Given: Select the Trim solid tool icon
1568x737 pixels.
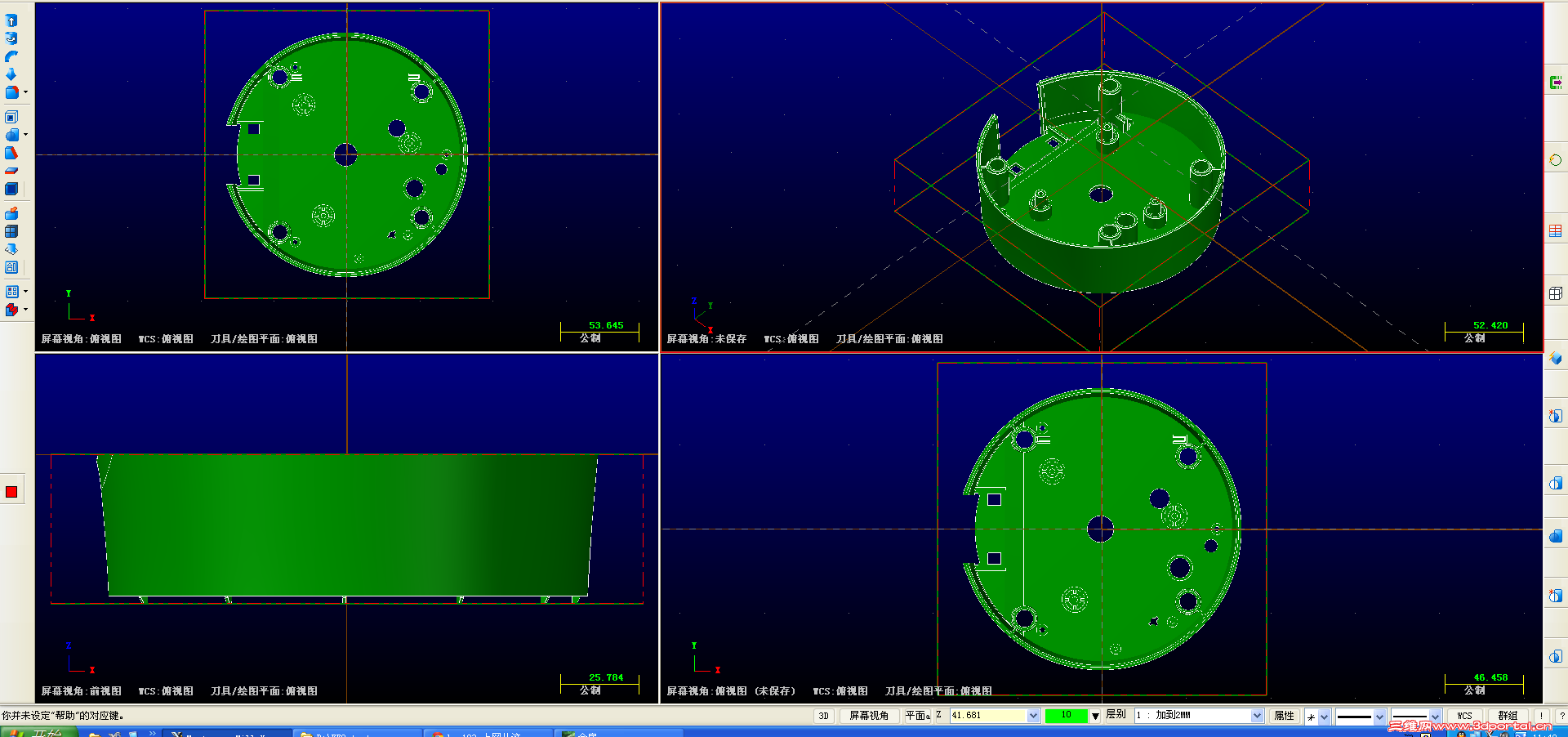Looking at the screenshot, I should tap(11, 171).
